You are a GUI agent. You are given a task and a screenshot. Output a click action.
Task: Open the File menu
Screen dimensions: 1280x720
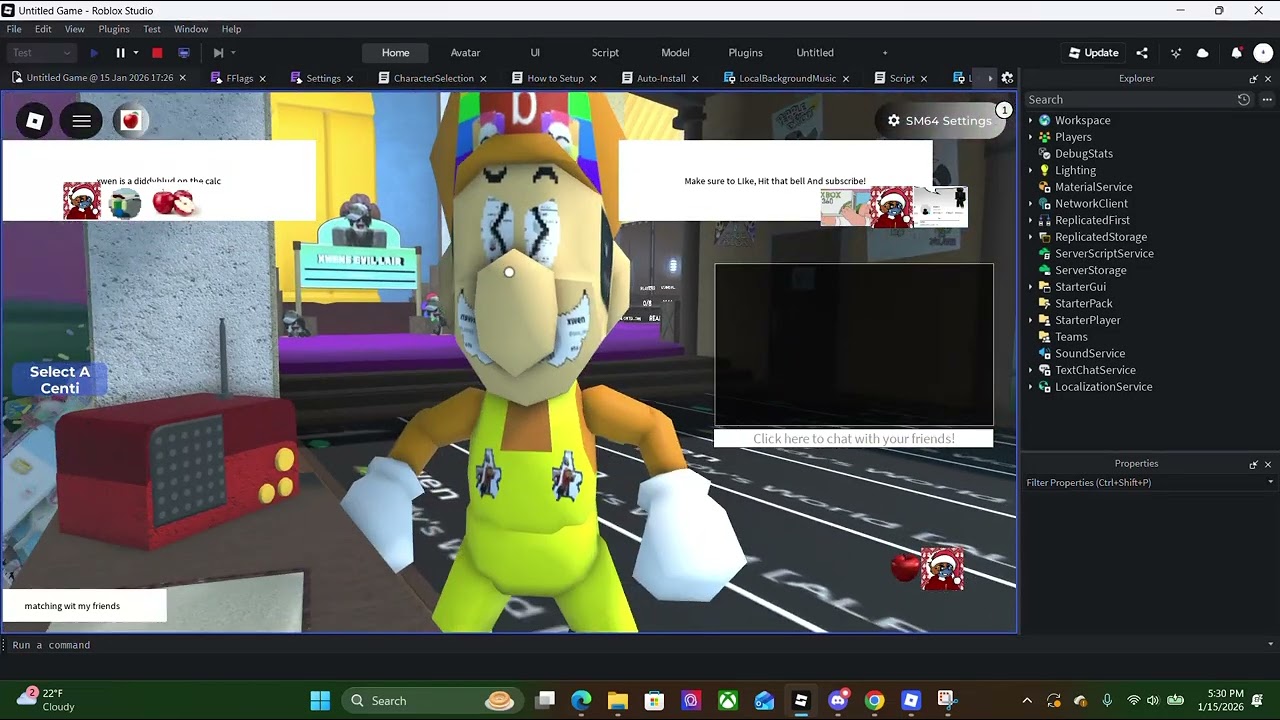[14, 29]
